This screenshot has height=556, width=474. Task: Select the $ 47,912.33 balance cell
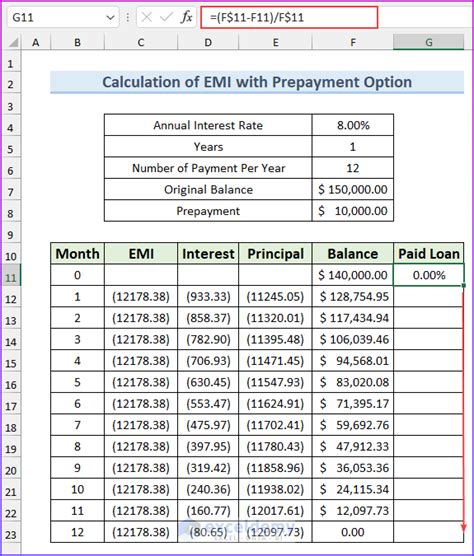point(353,446)
